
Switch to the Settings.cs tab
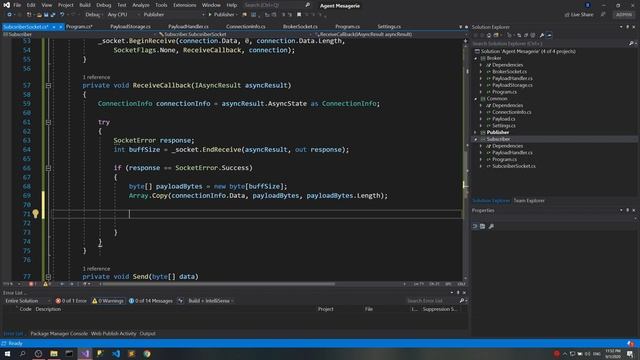coord(389,27)
